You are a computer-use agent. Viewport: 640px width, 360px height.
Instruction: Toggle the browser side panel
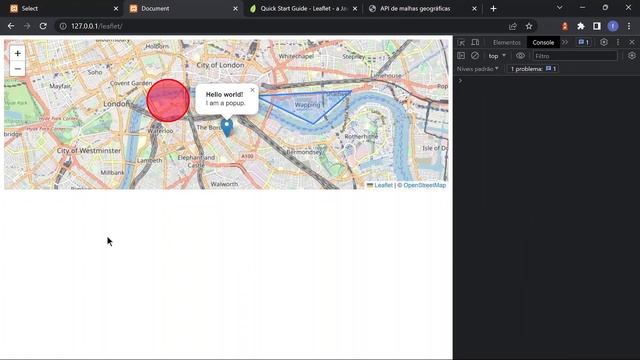tap(597, 26)
